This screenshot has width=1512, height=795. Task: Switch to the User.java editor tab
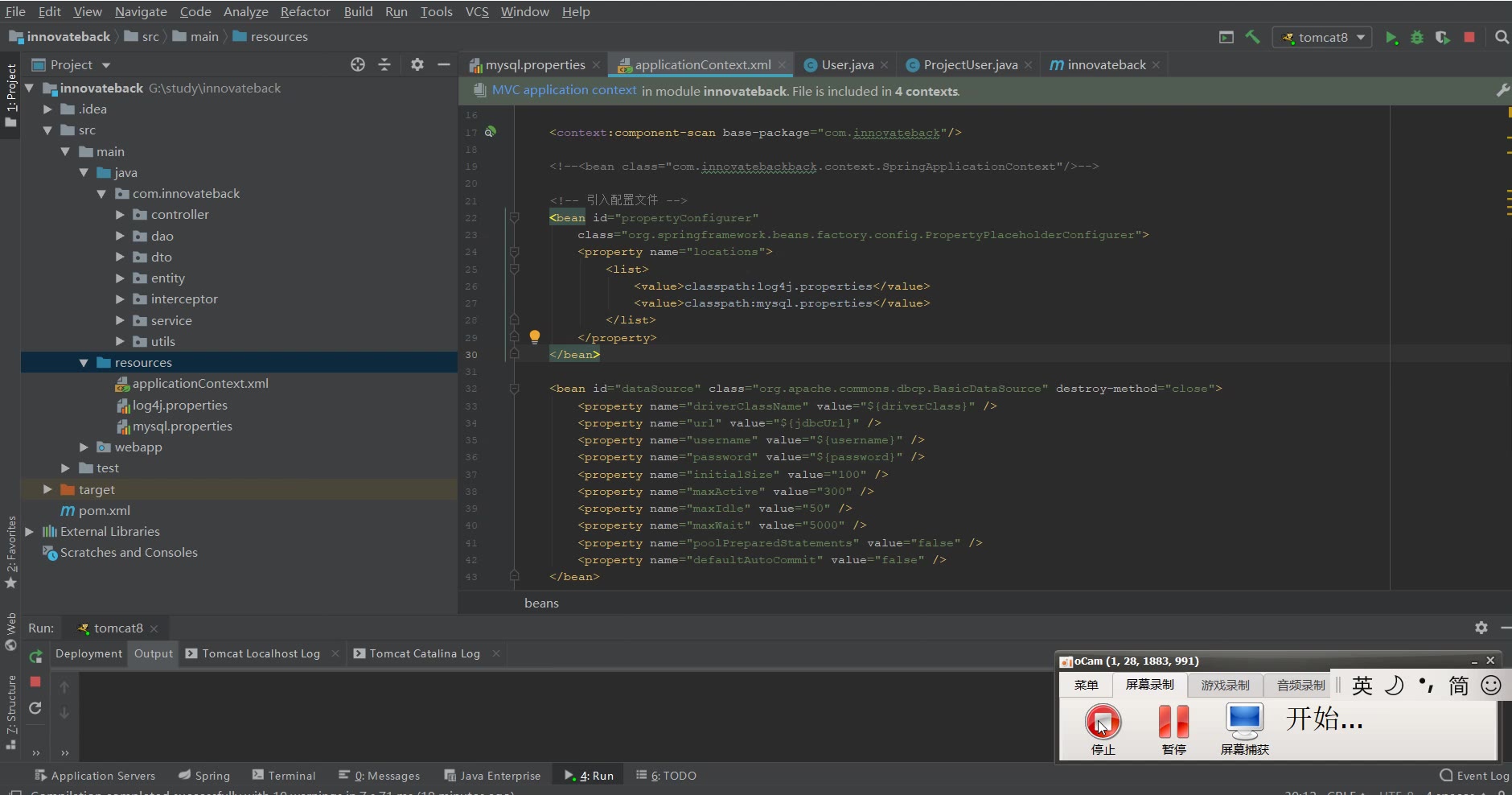847,64
